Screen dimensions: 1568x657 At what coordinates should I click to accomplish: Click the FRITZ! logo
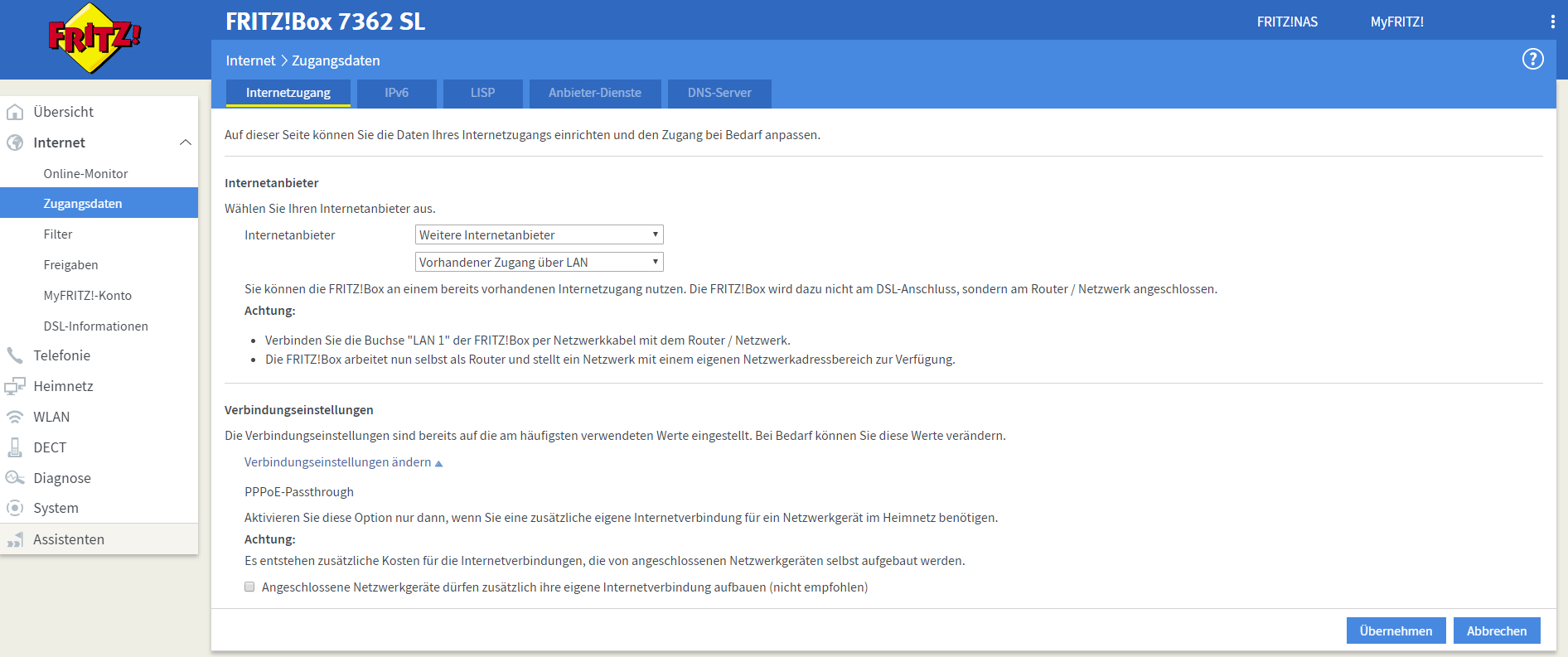click(x=94, y=37)
